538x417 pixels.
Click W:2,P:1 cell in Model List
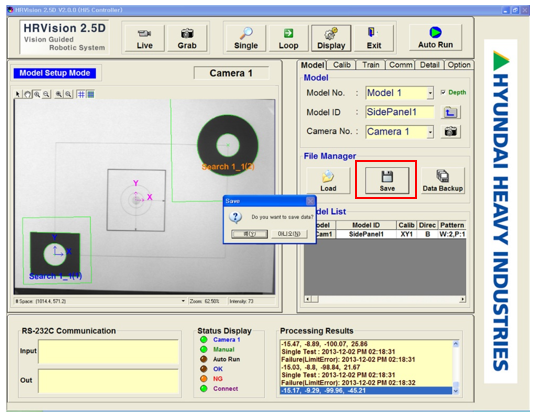click(x=452, y=234)
